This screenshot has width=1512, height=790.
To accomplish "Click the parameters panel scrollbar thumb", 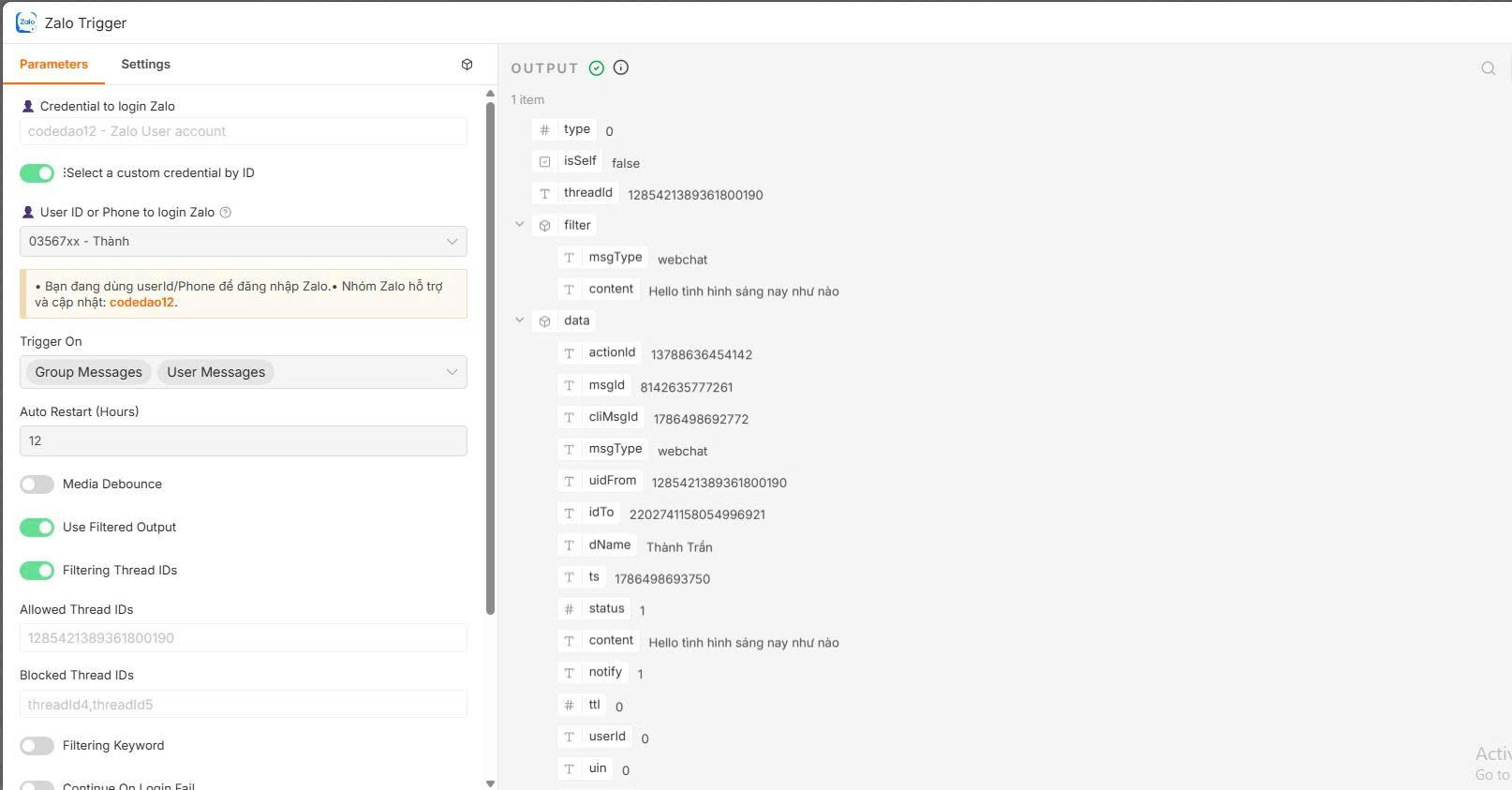I will point(490,358).
